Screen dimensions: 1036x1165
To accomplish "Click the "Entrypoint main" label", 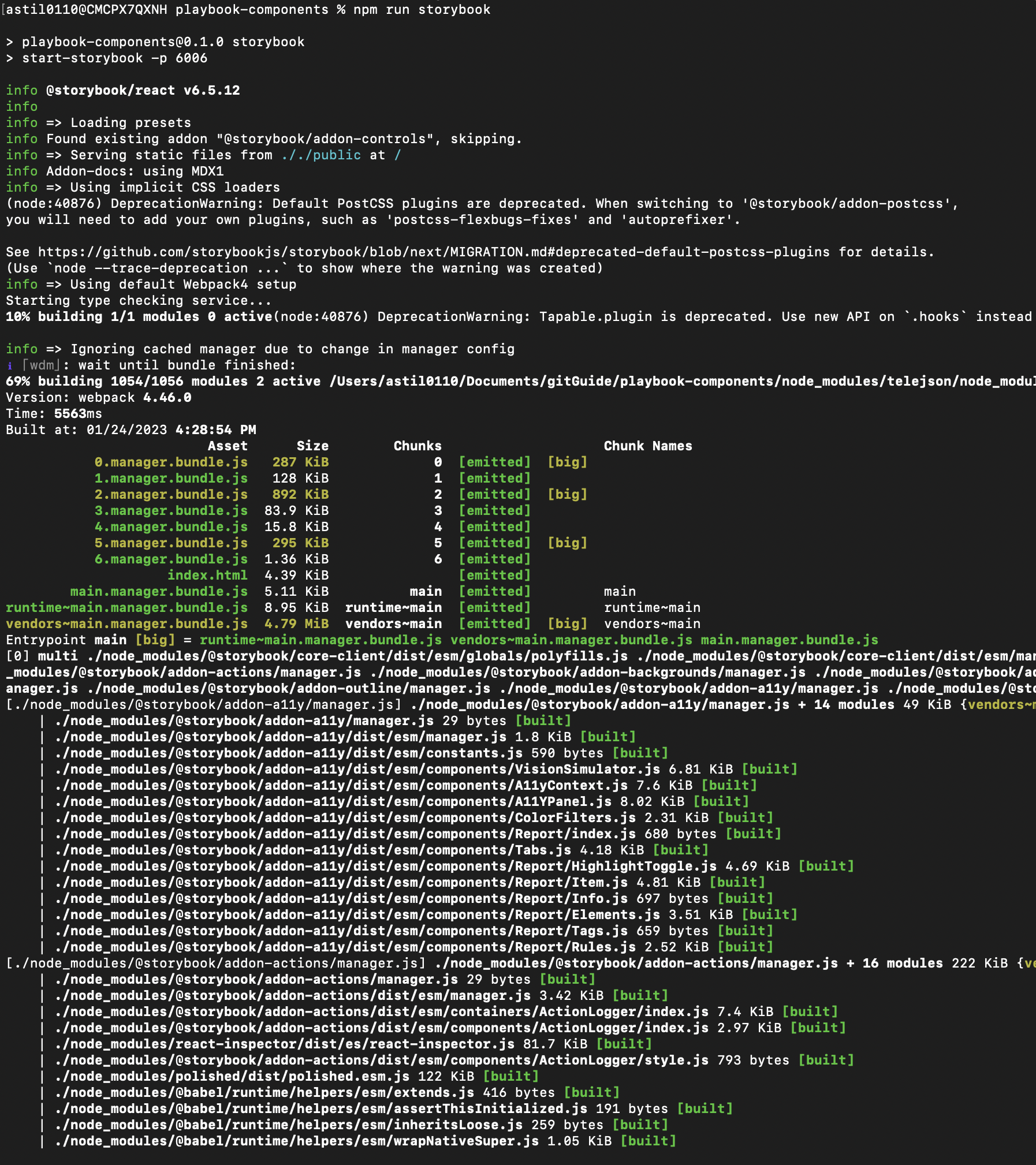I will click(66, 640).
